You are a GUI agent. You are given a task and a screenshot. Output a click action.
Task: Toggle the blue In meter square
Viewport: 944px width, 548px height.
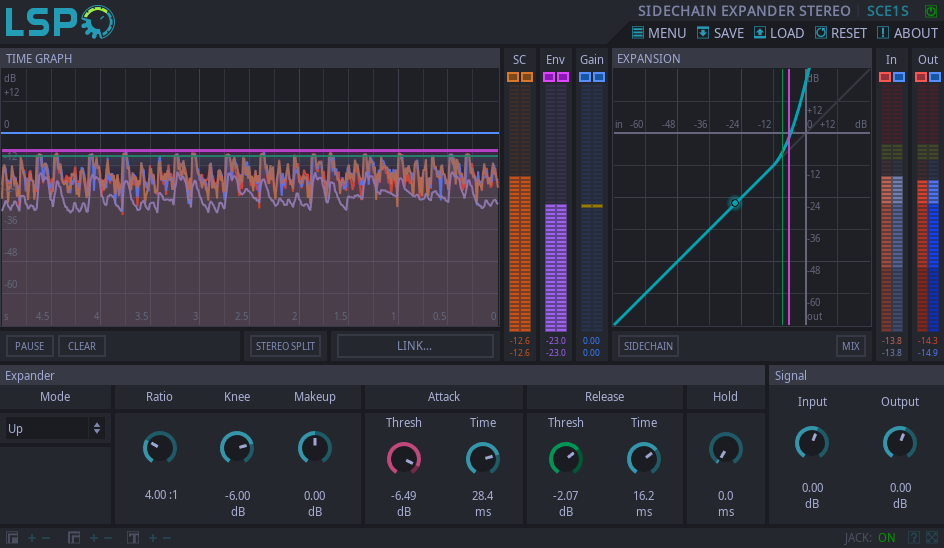(x=899, y=77)
